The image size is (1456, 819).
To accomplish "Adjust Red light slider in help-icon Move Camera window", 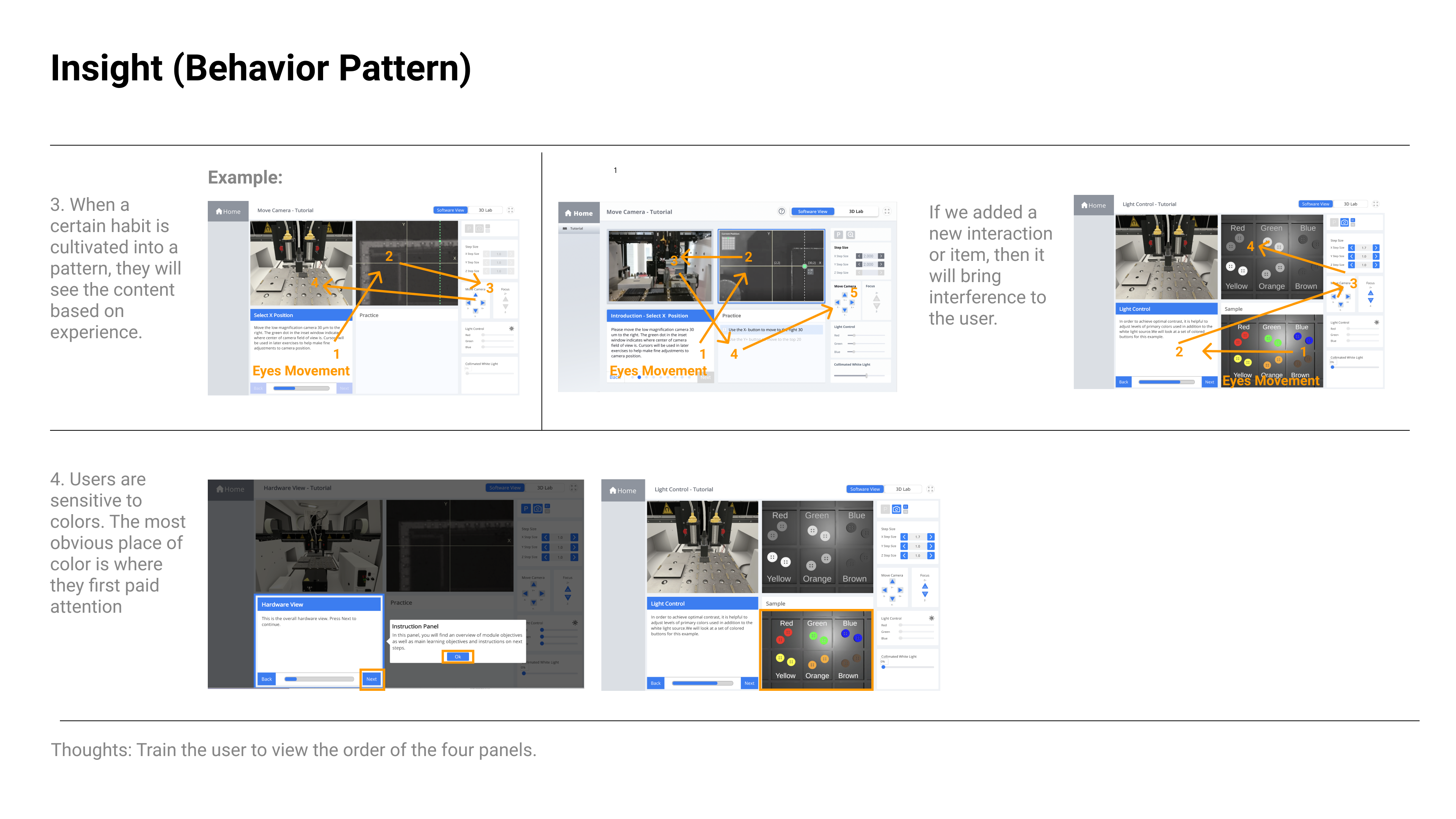I will (866, 335).
